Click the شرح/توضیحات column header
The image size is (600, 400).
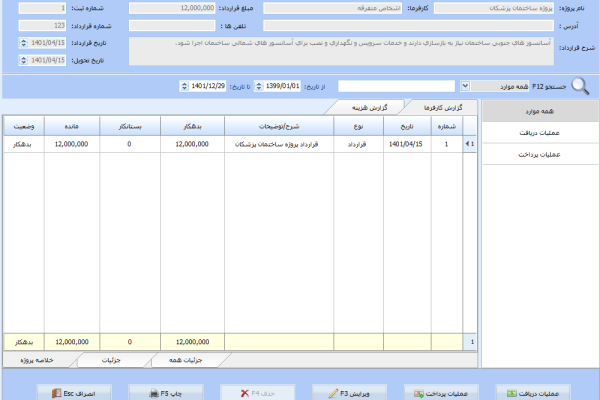coord(279,126)
